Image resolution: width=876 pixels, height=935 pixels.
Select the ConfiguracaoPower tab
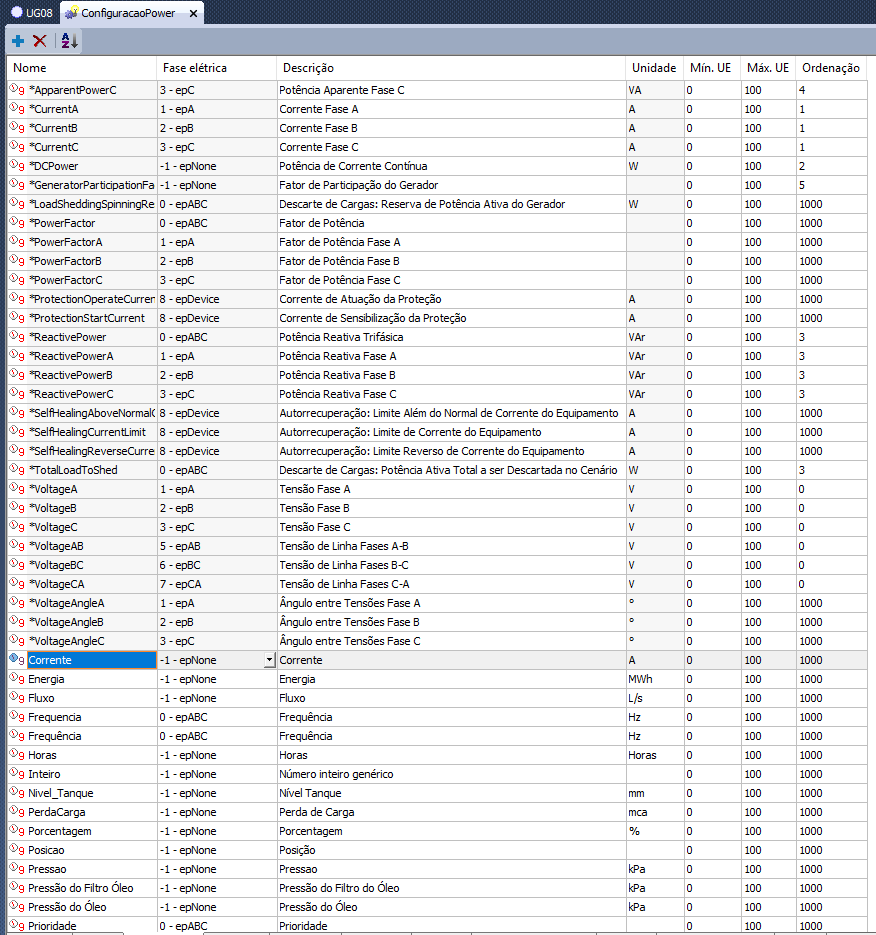[x=128, y=13]
